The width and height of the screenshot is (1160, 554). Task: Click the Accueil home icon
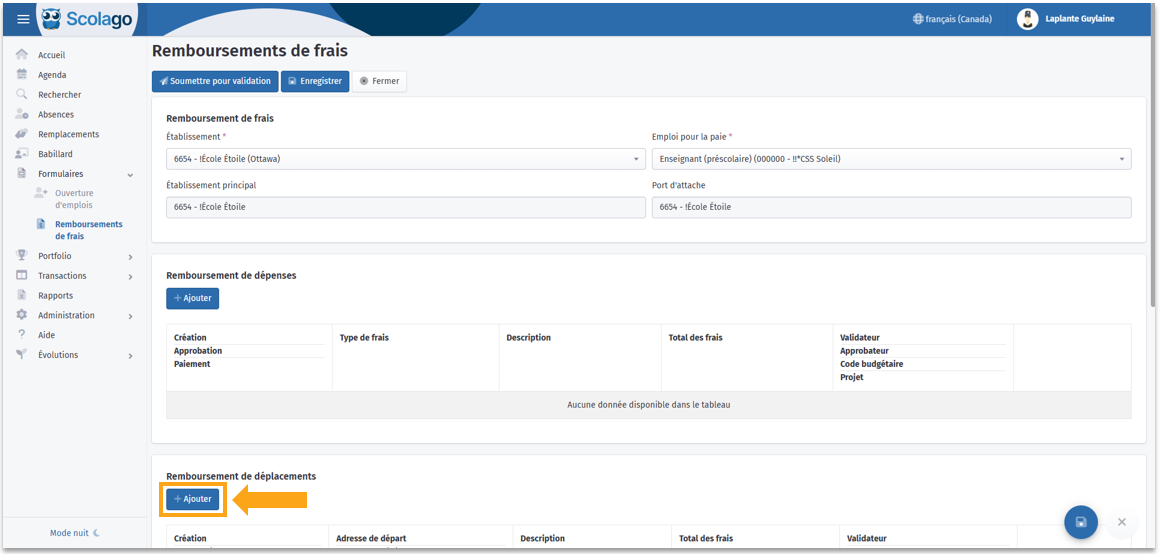(21, 55)
